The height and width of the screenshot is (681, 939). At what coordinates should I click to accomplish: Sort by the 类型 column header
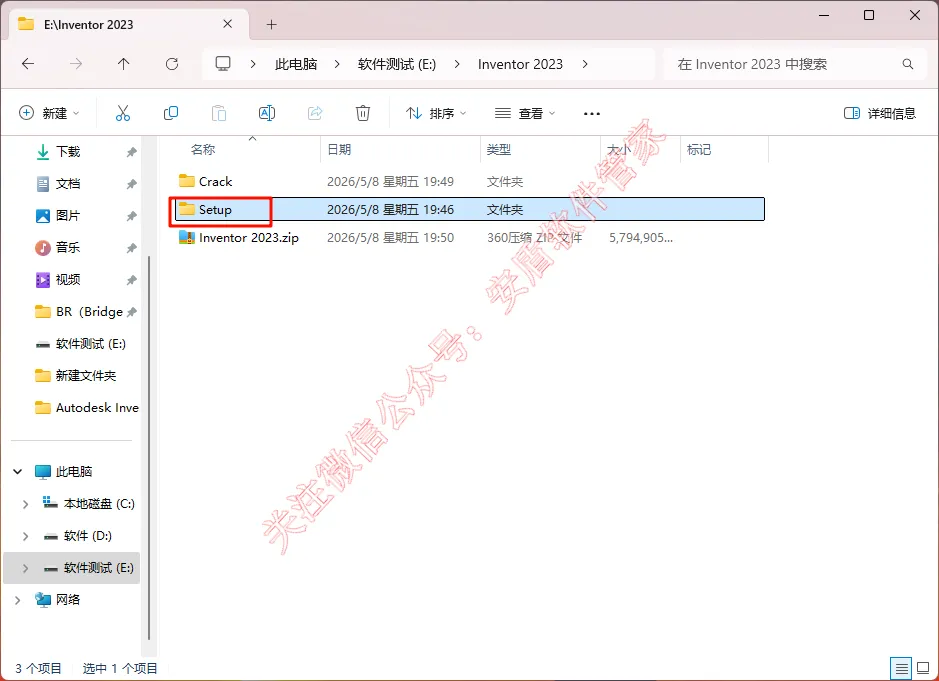499,150
